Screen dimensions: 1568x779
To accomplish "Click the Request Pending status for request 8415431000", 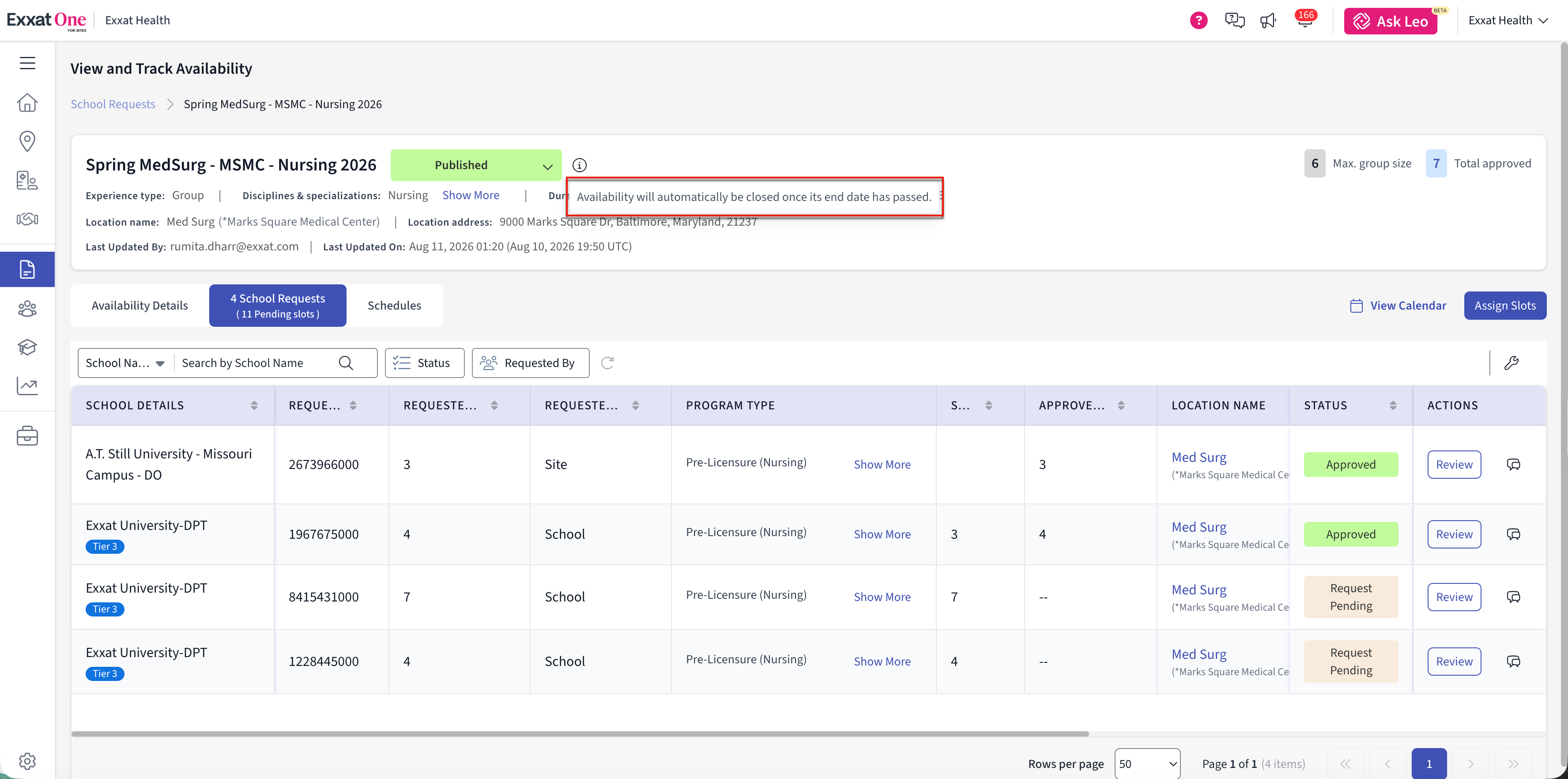I will click(1351, 597).
